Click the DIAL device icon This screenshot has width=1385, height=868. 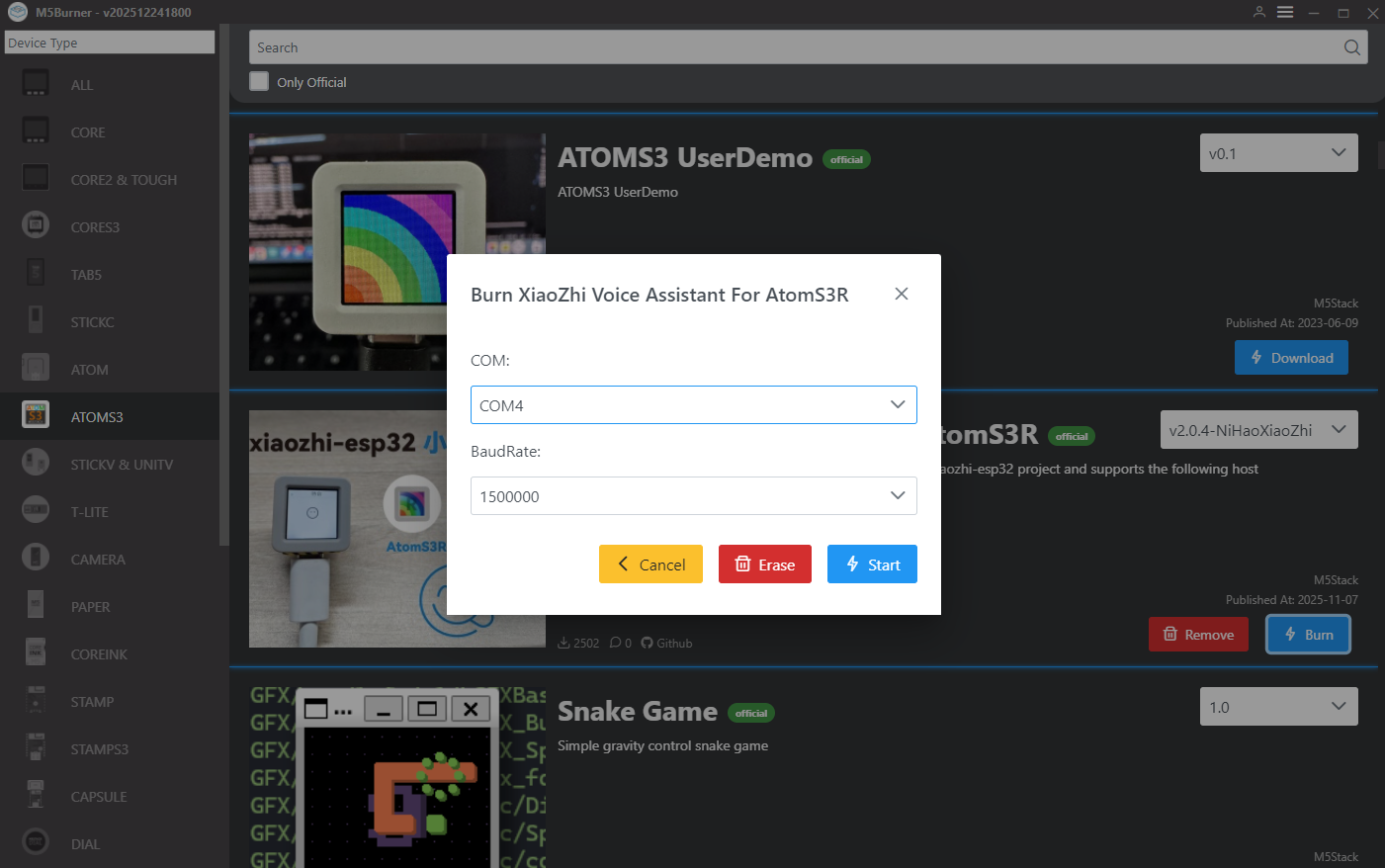point(36,843)
